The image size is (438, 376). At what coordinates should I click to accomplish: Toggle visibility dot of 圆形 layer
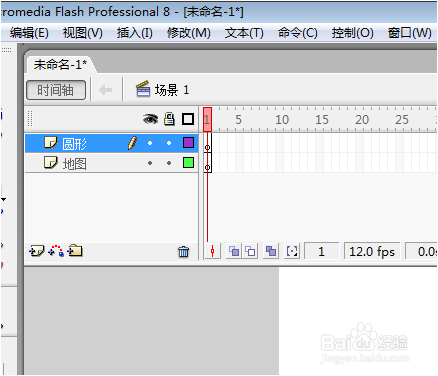150,143
